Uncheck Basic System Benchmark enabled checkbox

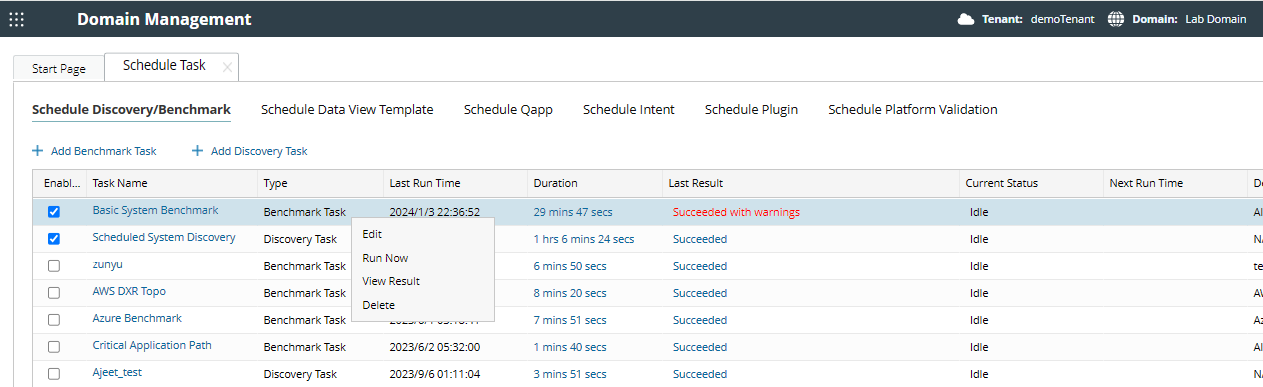[54, 212]
